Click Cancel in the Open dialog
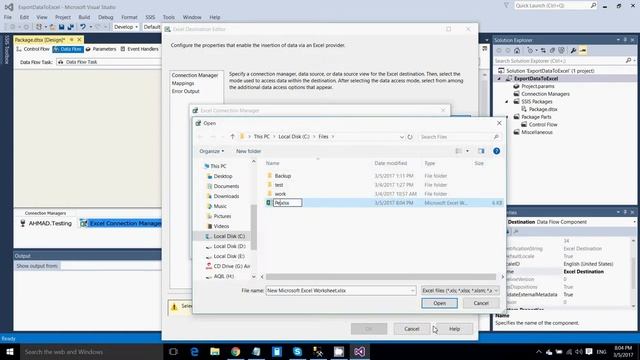Viewport: 640px width, 360px height. (481, 303)
